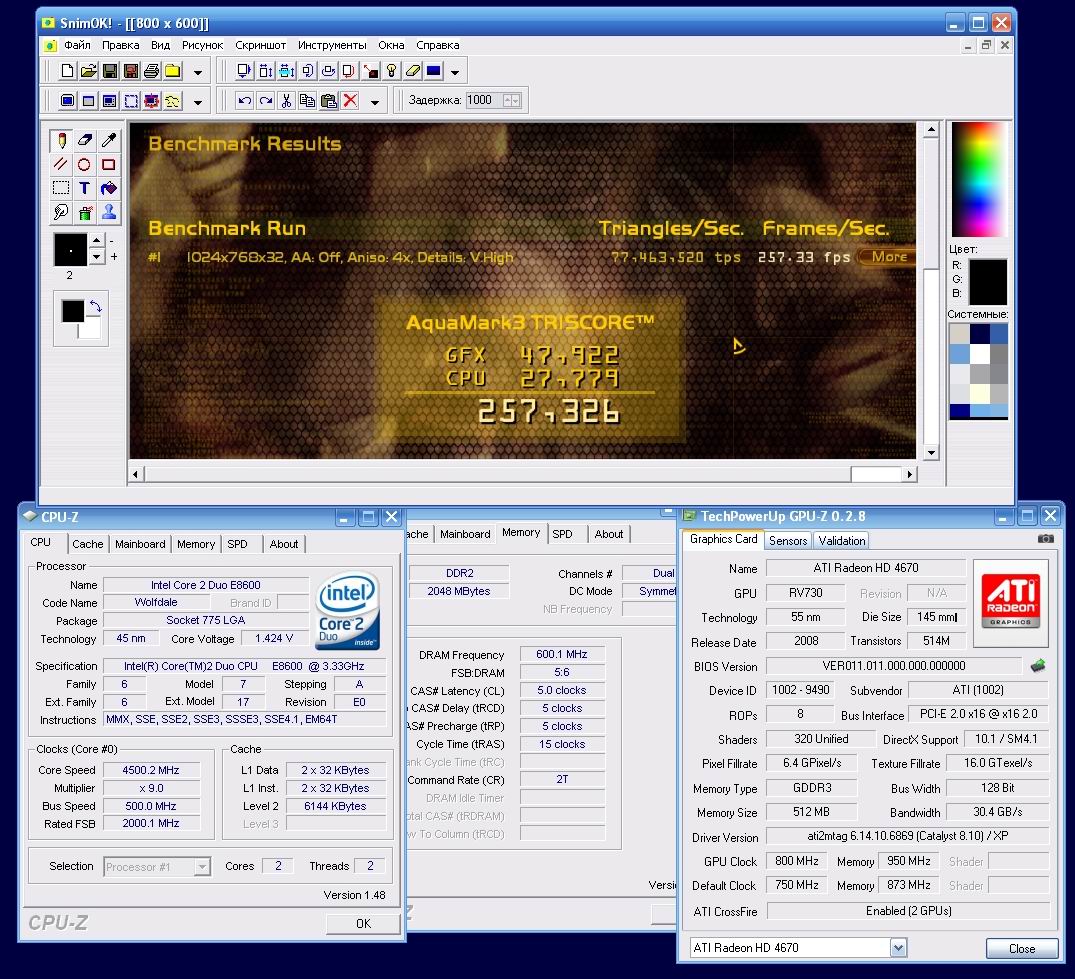Click the Undo arrow icon
The image size is (1075, 979).
(x=244, y=101)
